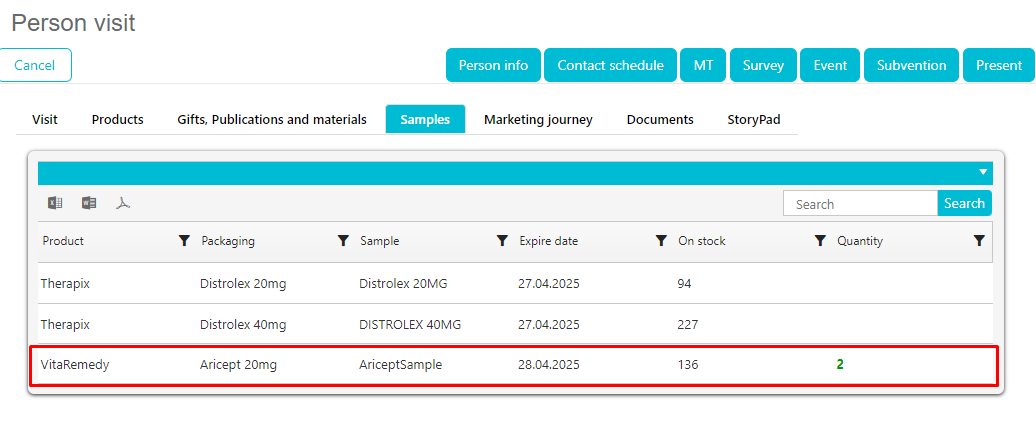Export the samples table to Excel
1036x443 pixels.
point(56,203)
